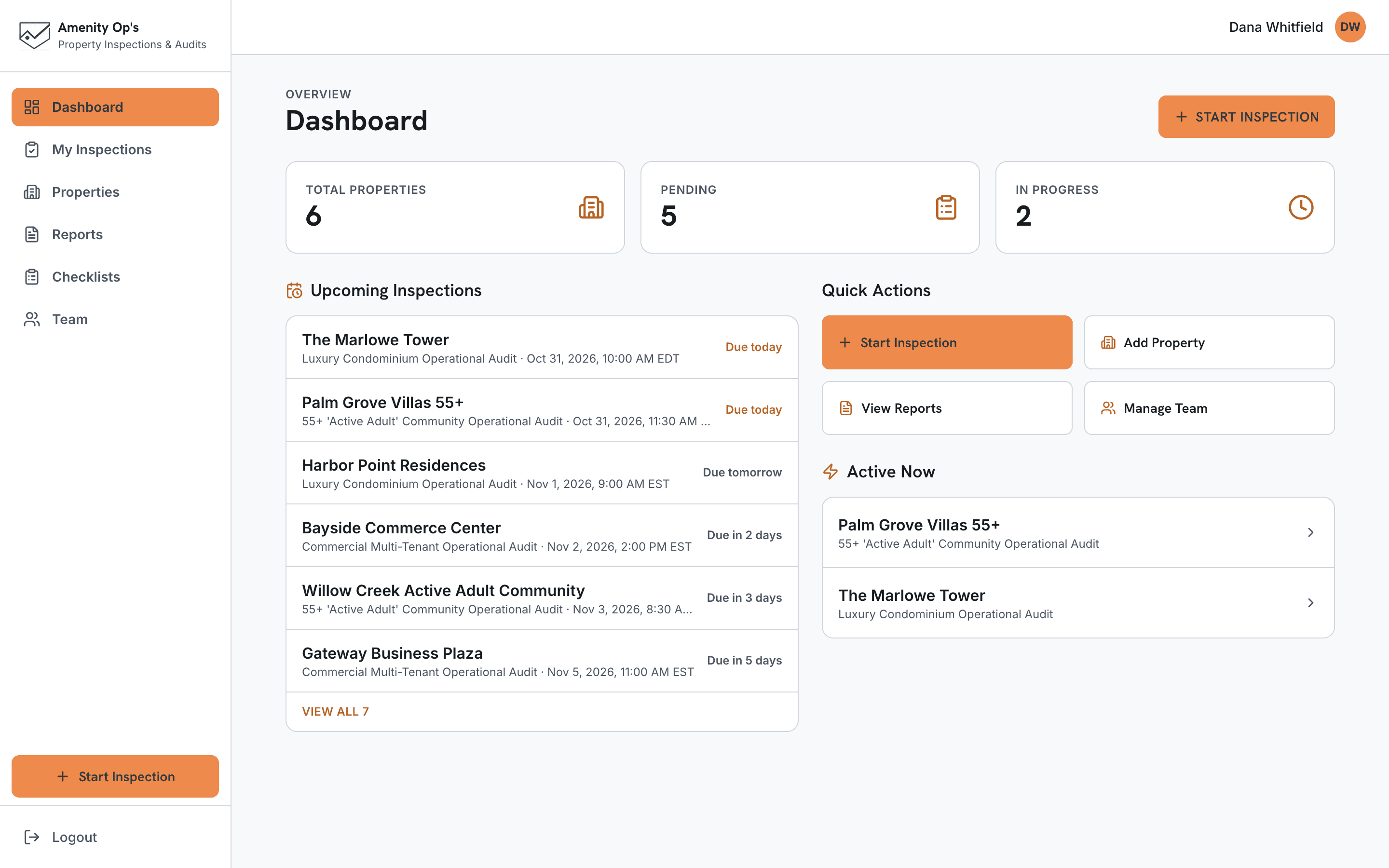This screenshot has width=1389, height=868.
Task: Expand The Marlowe Tower chevron in Active Now
Action: click(x=1310, y=603)
